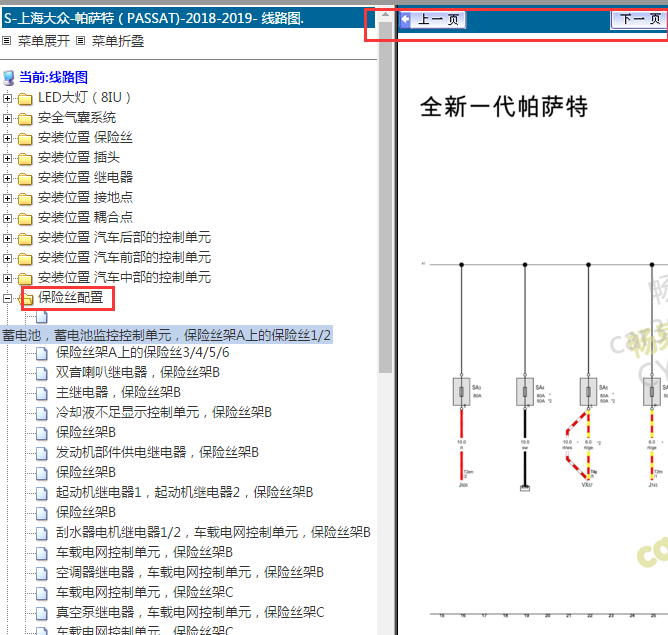Select the 保险丝配置 folder label
The image size is (668, 635).
coord(71,298)
